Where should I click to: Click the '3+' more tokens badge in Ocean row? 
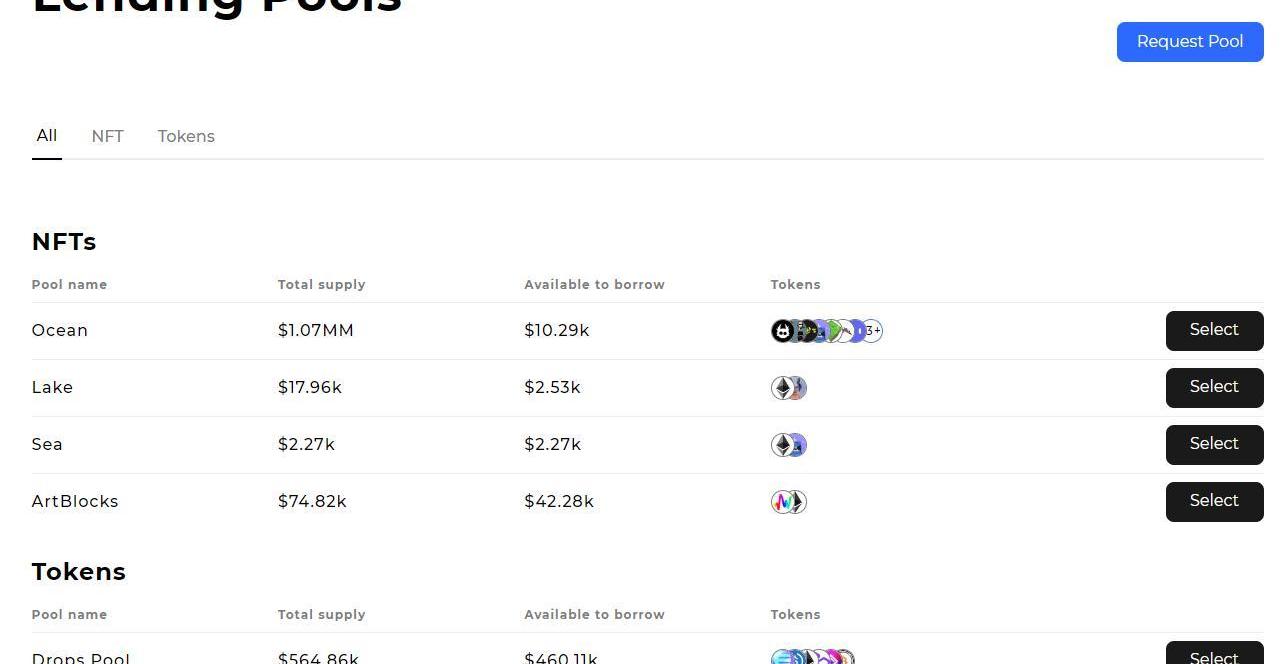point(873,331)
